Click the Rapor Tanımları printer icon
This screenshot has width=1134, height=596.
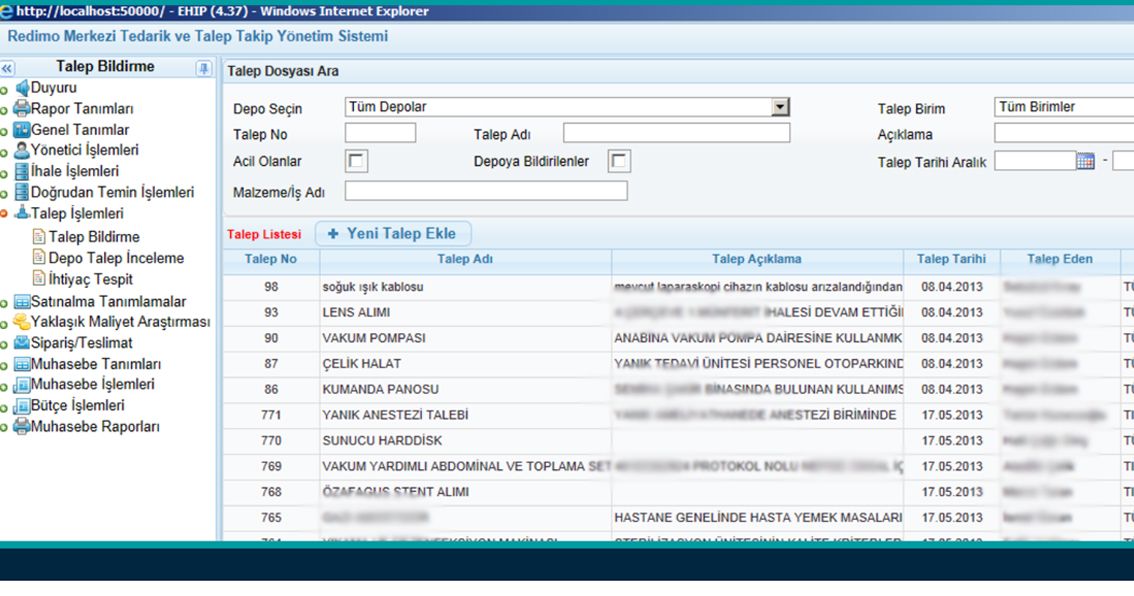tap(22, 109)
